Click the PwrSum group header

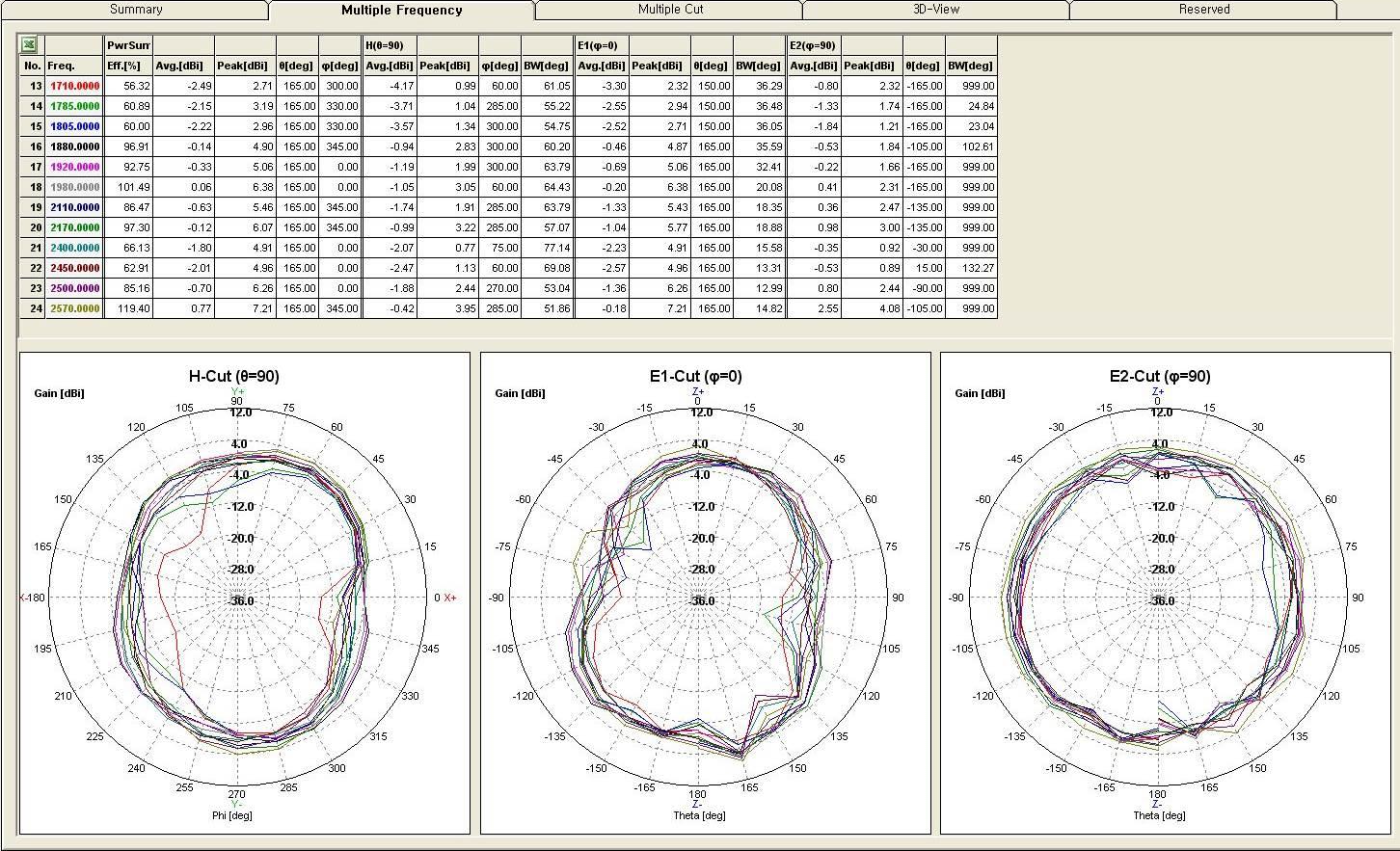click(x=128, y=45)
